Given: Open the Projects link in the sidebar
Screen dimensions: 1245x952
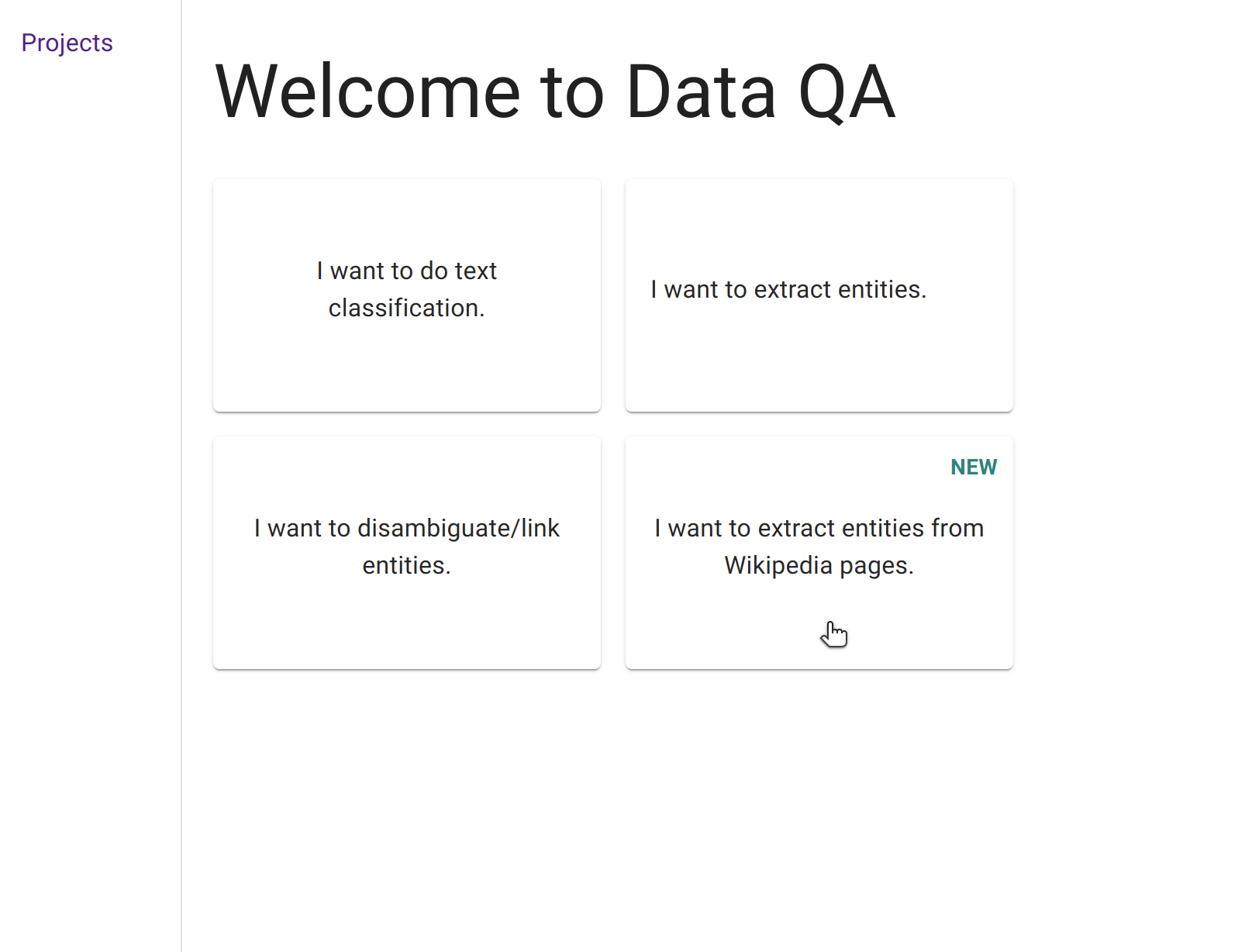Looking at the screenshot, I should (67, 43).
